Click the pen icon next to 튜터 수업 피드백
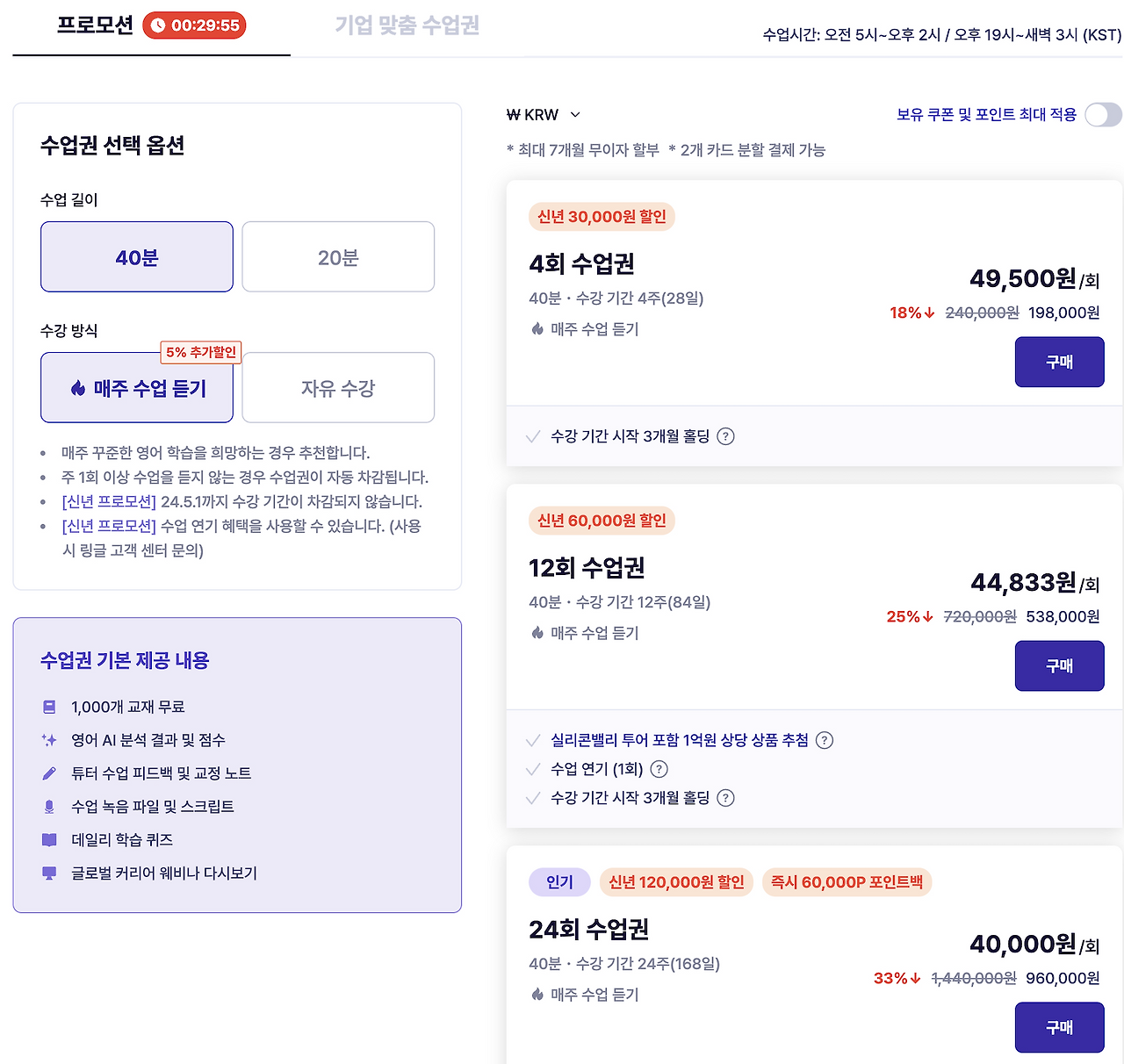Screen dimensions: 1124x1064 click(x=48, y=773)
